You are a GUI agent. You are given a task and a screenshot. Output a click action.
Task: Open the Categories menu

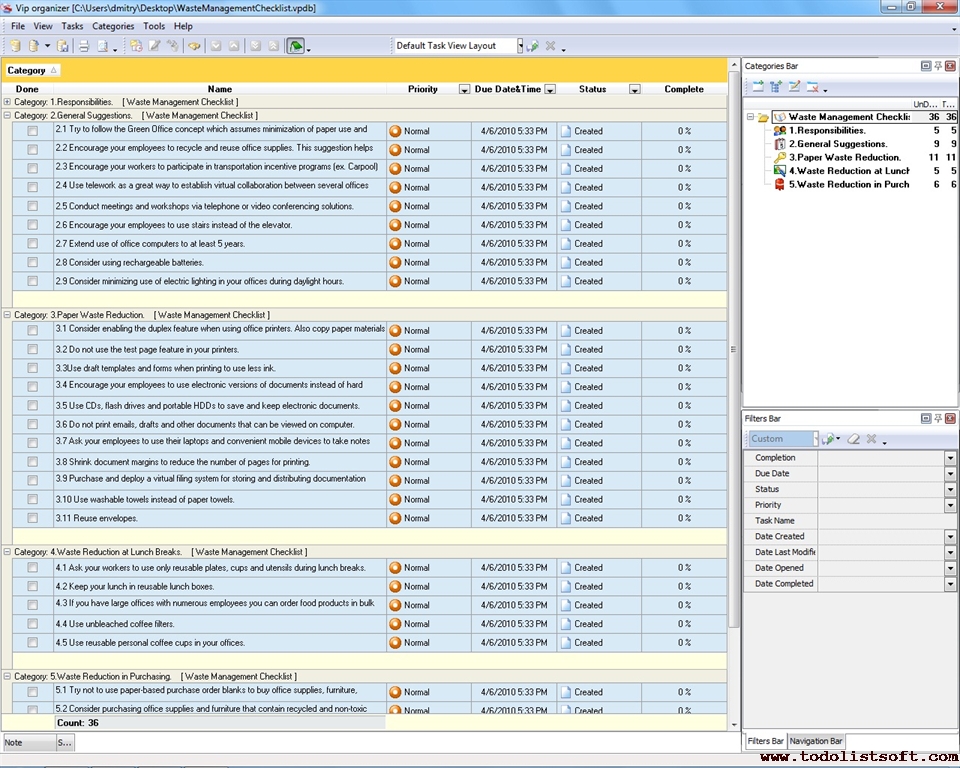[112, 26]
